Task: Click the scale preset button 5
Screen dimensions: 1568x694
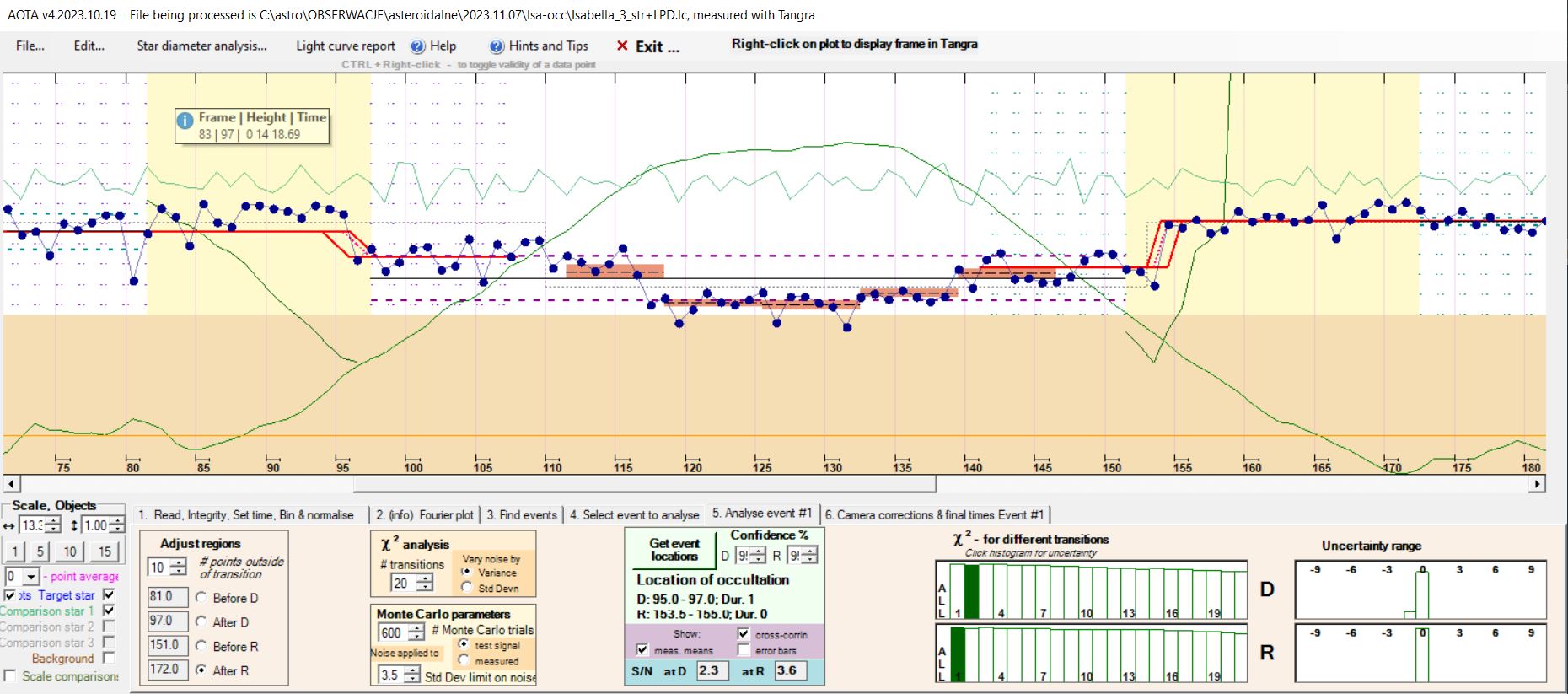Action: click(40, 551)
